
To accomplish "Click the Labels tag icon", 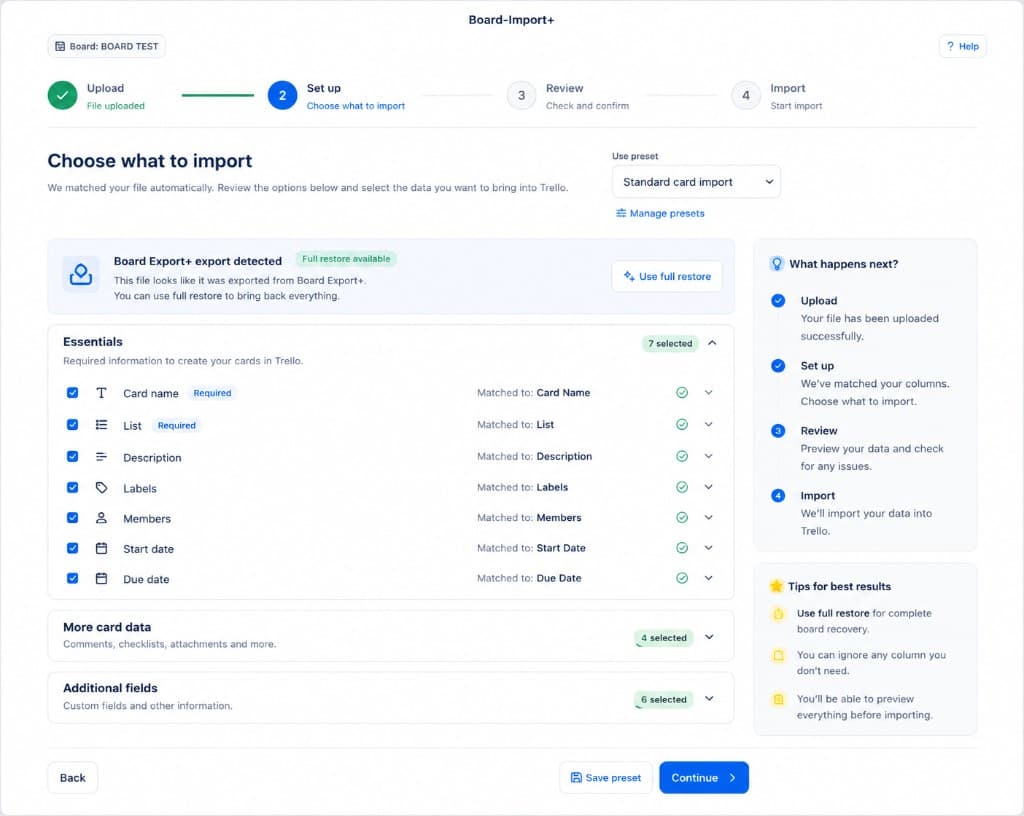I will click(x=101, y=488).
